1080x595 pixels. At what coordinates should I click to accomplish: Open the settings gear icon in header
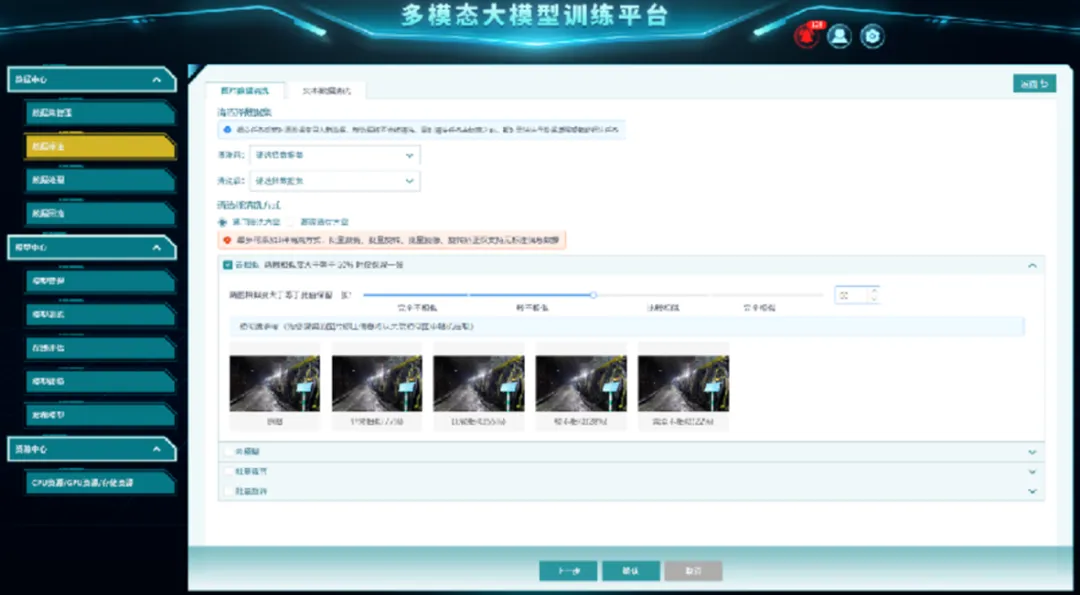(872, 37)
